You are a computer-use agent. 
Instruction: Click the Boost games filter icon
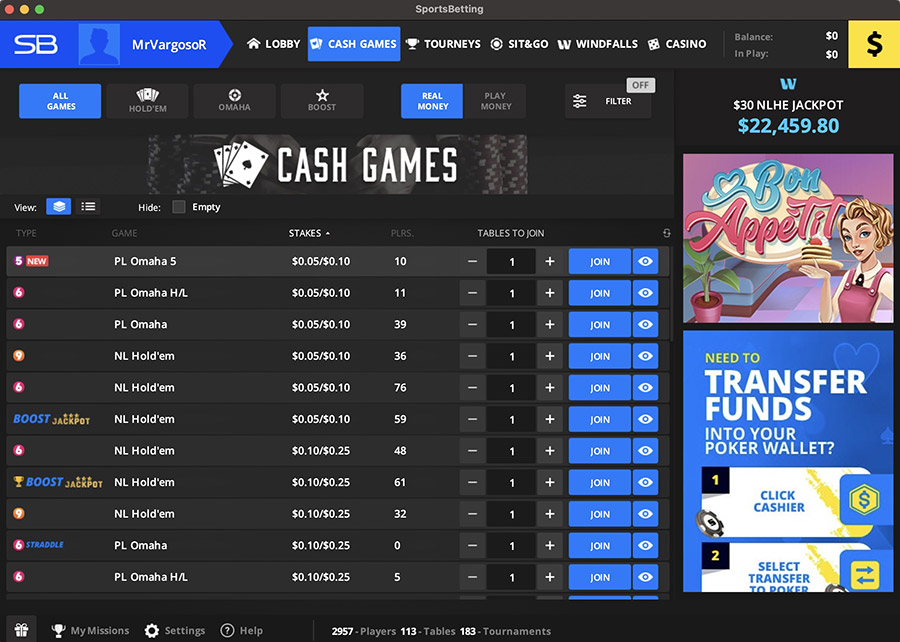(x=322, y=100)
